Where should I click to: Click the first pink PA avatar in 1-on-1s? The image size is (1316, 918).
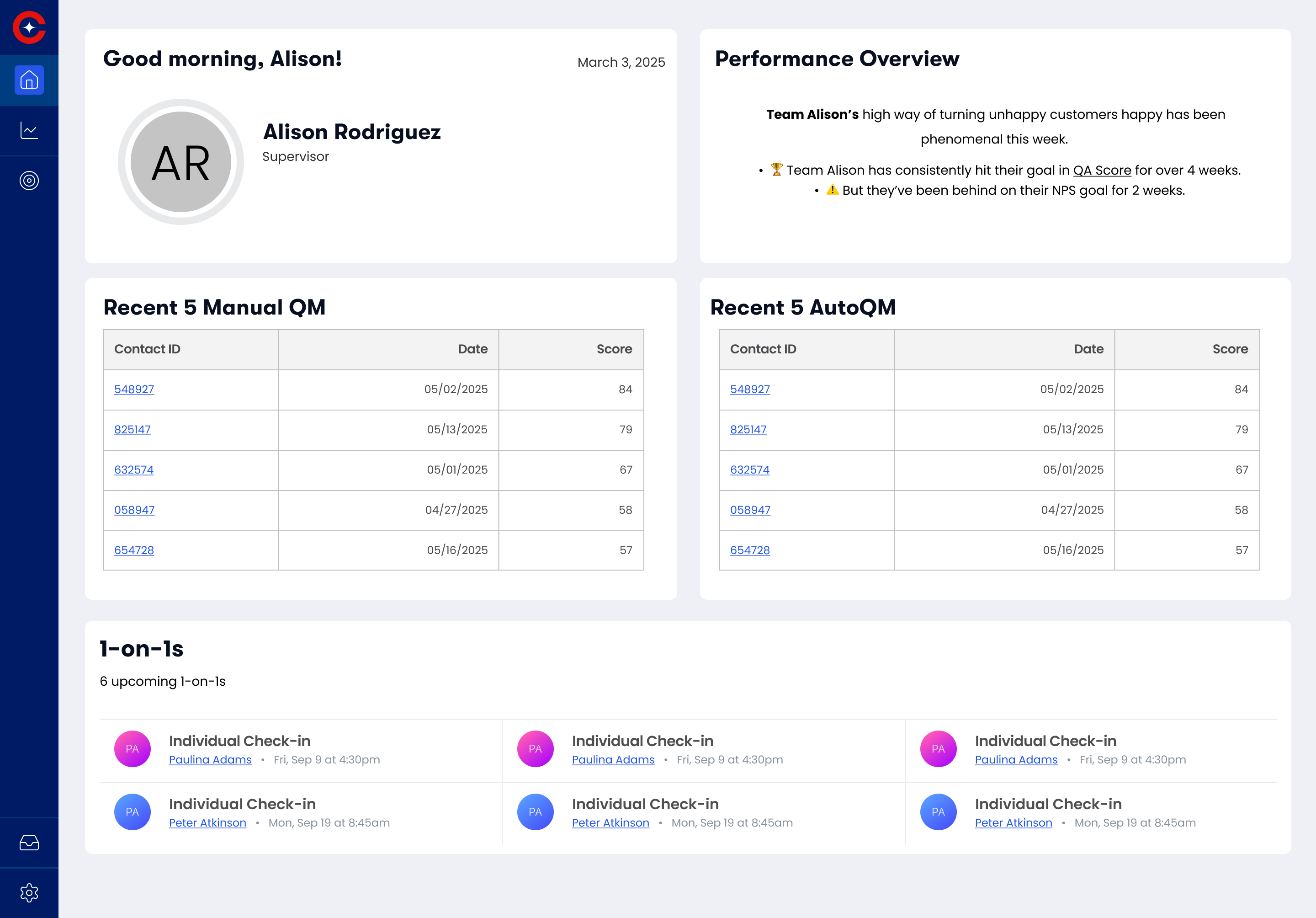pyautogui.click(x=133, y=748)
